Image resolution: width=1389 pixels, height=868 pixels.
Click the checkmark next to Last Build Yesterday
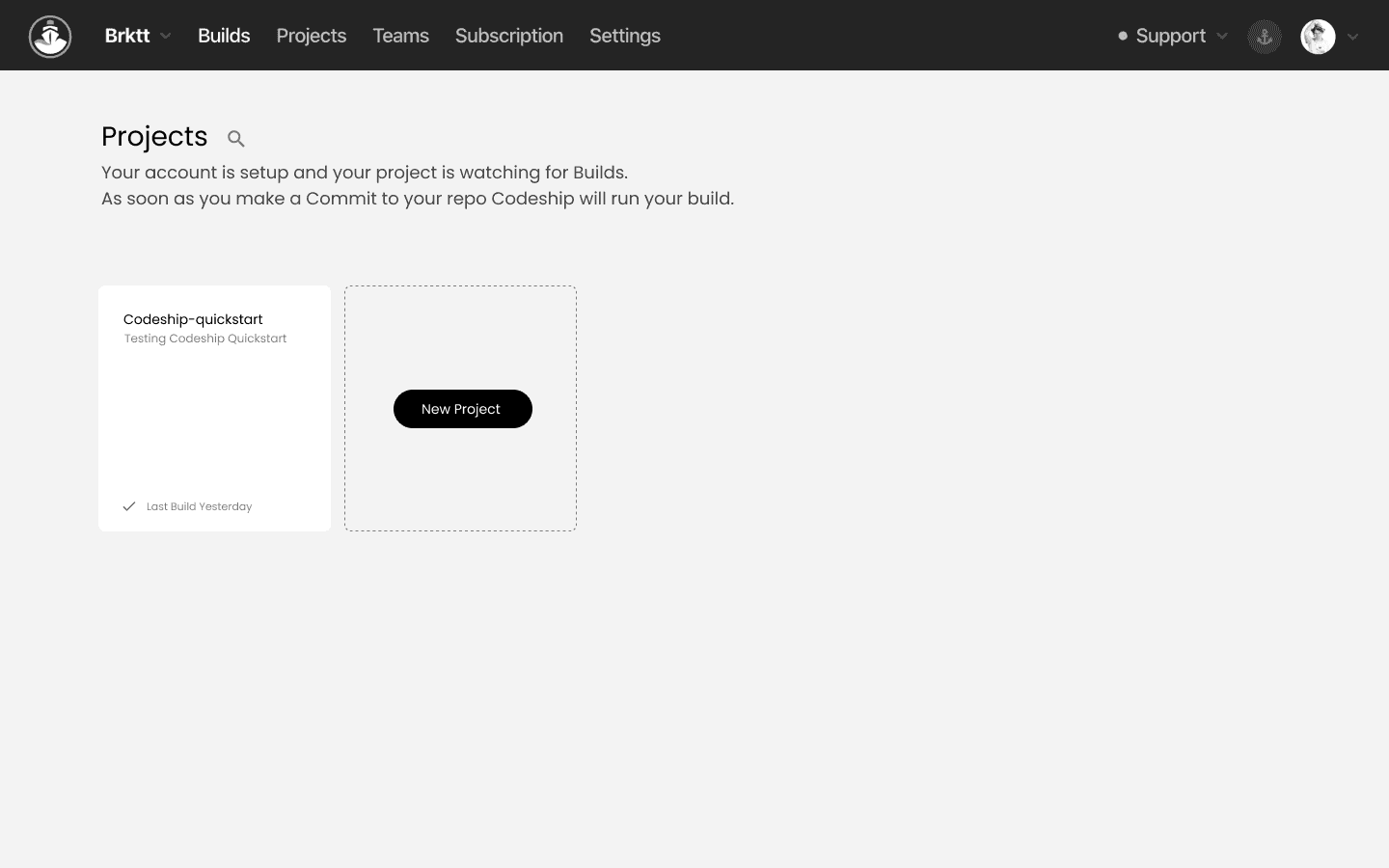pos(129,506)
